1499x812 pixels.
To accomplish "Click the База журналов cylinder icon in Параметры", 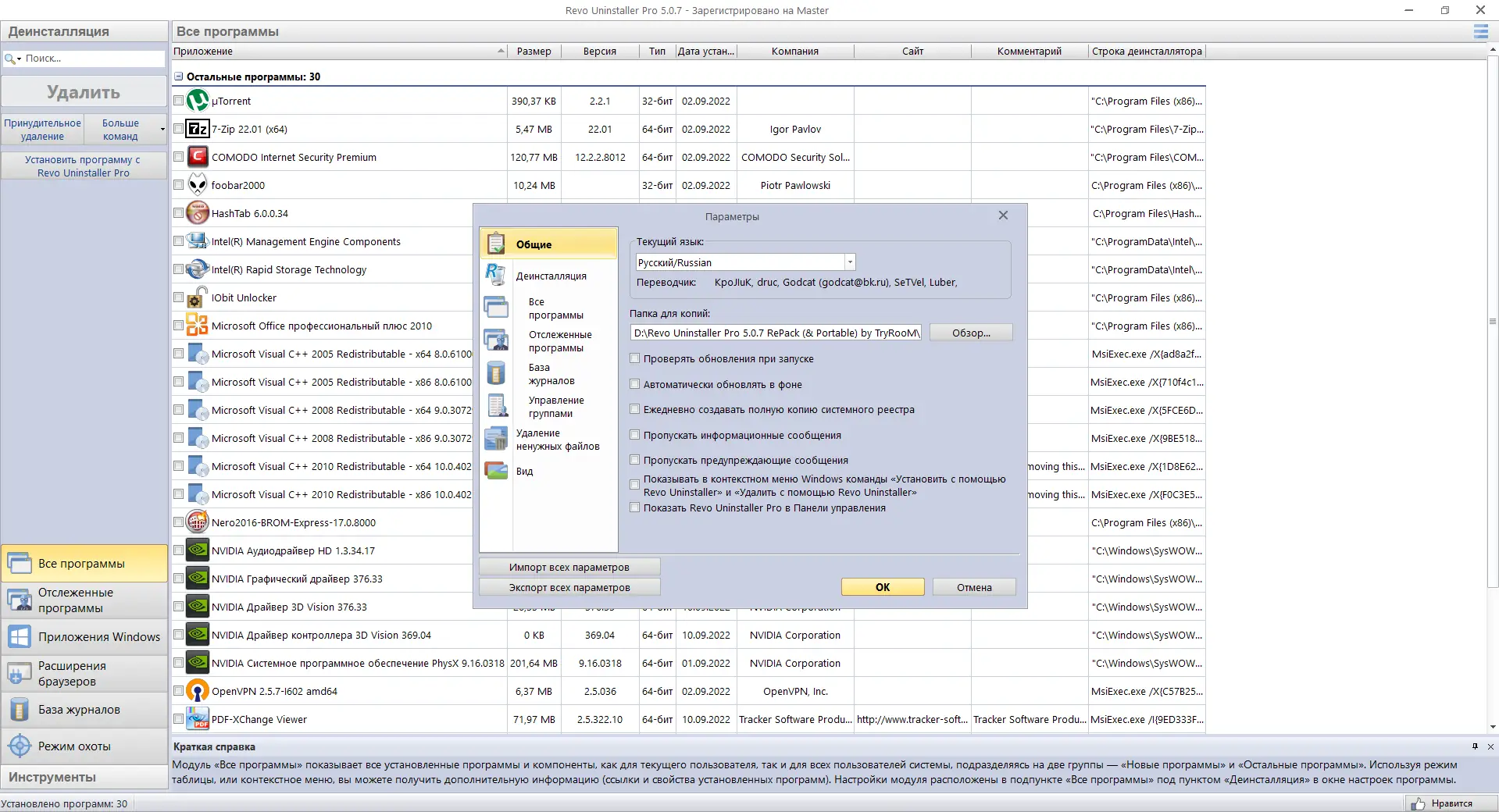I will click(496, 373).
